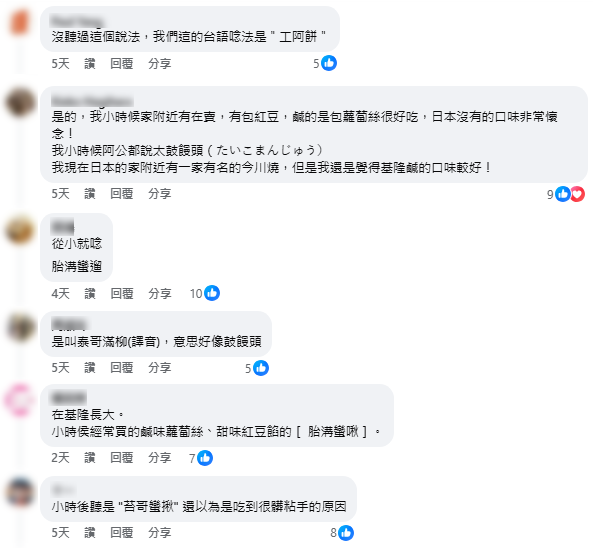This screenshot has height=560, width=593.
Task: Open the 4天 timestamp link
Action: (x=61, y=293)
